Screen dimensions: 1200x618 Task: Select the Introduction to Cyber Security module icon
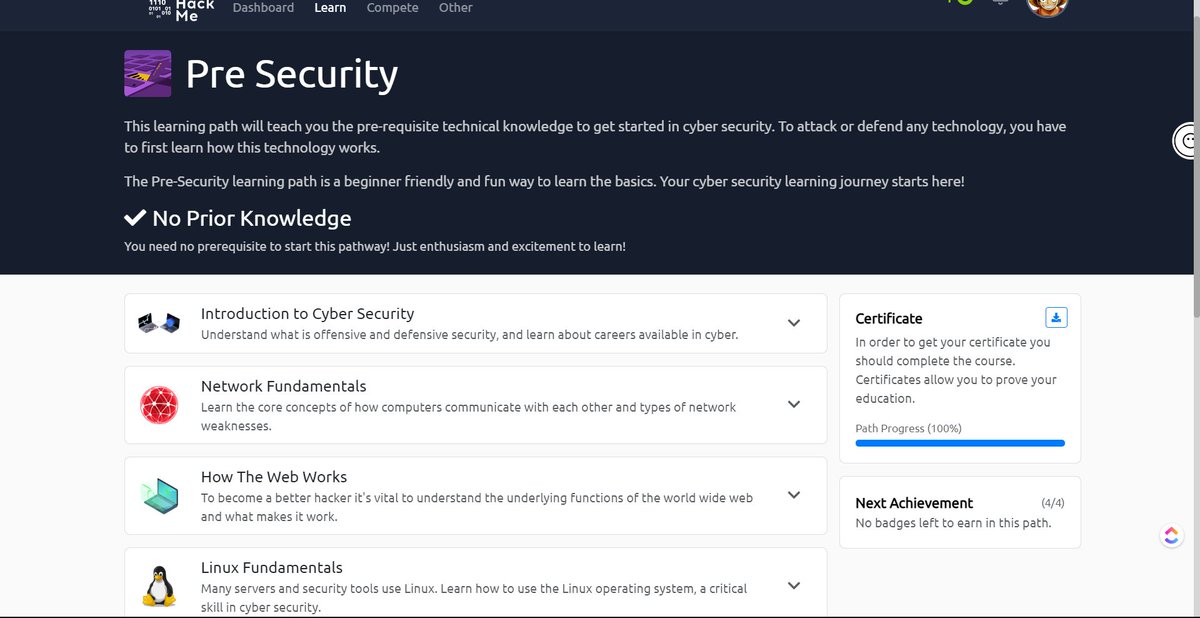click(x=159, y=322)
